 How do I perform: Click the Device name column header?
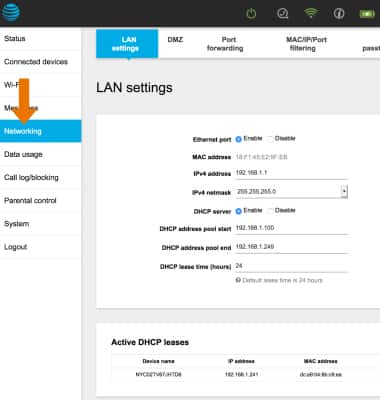click(158, 361)
